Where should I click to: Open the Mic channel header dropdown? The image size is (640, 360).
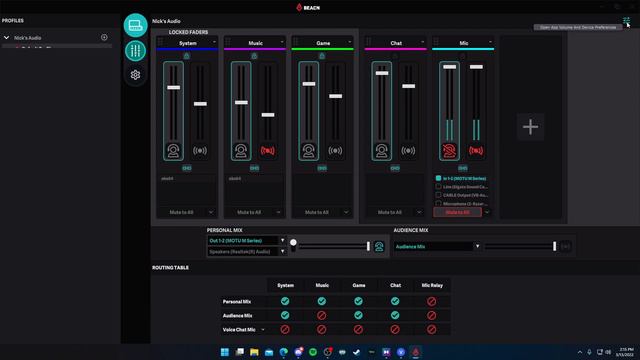pyautogui.click(x=490, y=42)
